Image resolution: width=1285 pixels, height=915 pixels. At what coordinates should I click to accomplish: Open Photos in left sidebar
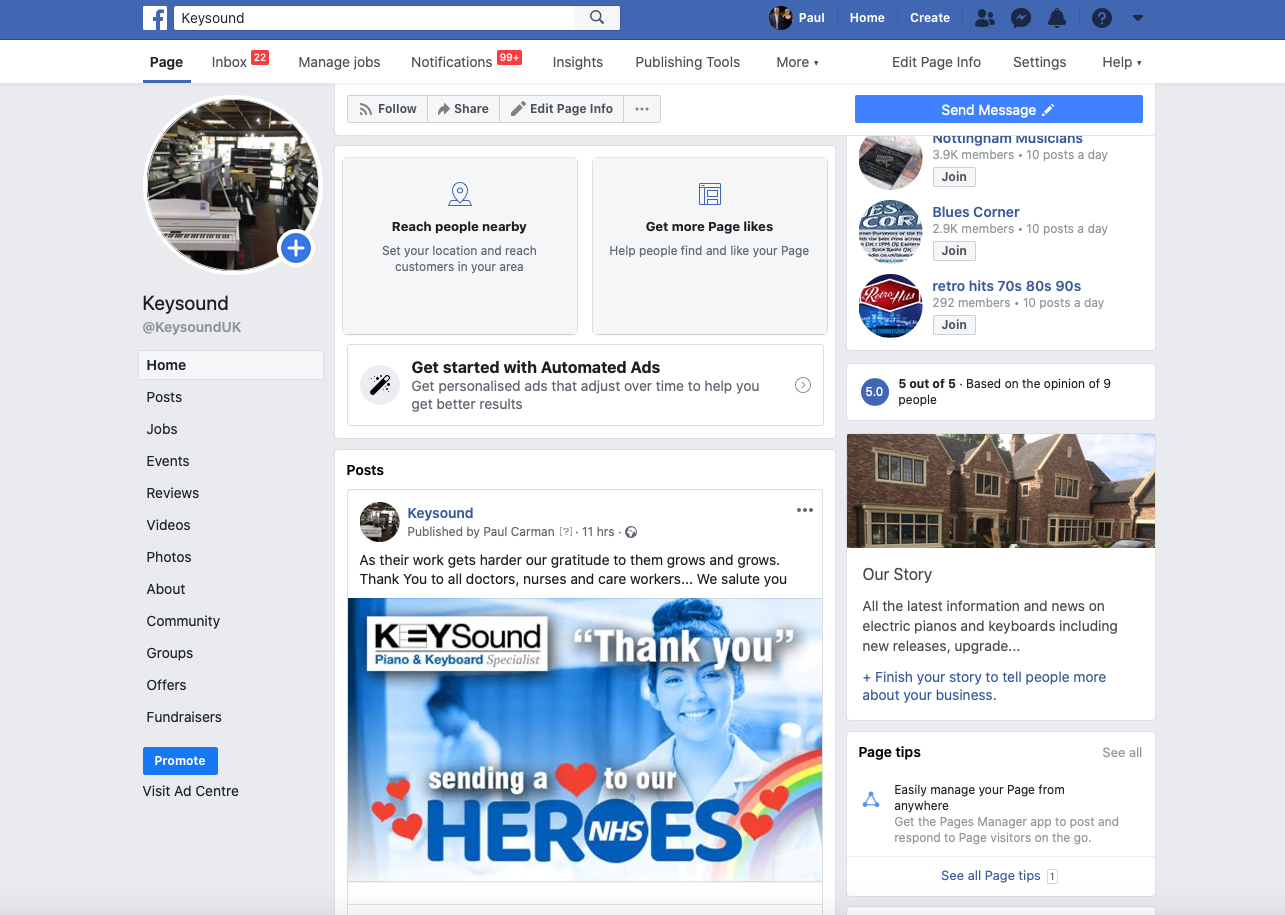[x=169, y=557]
